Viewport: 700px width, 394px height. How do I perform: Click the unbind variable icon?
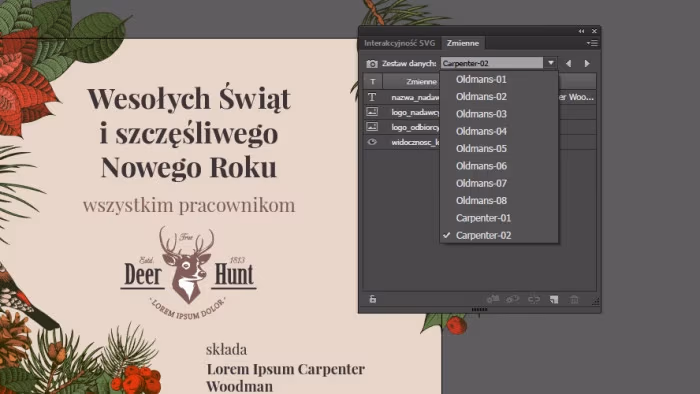pos(534,299)
